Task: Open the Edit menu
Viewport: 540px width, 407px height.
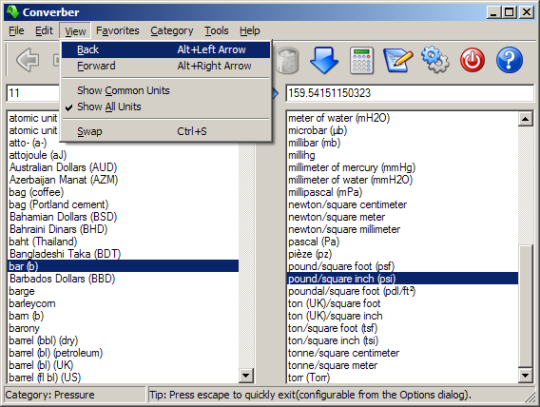Action: click(44, 31)
